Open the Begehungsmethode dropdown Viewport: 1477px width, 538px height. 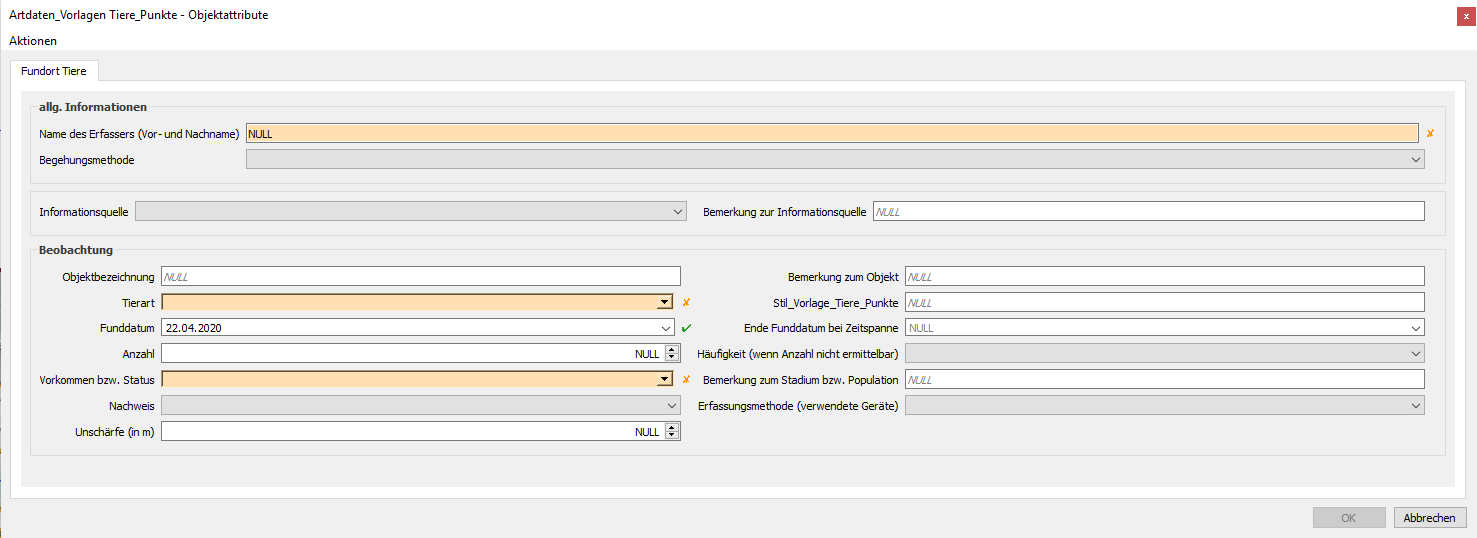(x=1415, y=160)
